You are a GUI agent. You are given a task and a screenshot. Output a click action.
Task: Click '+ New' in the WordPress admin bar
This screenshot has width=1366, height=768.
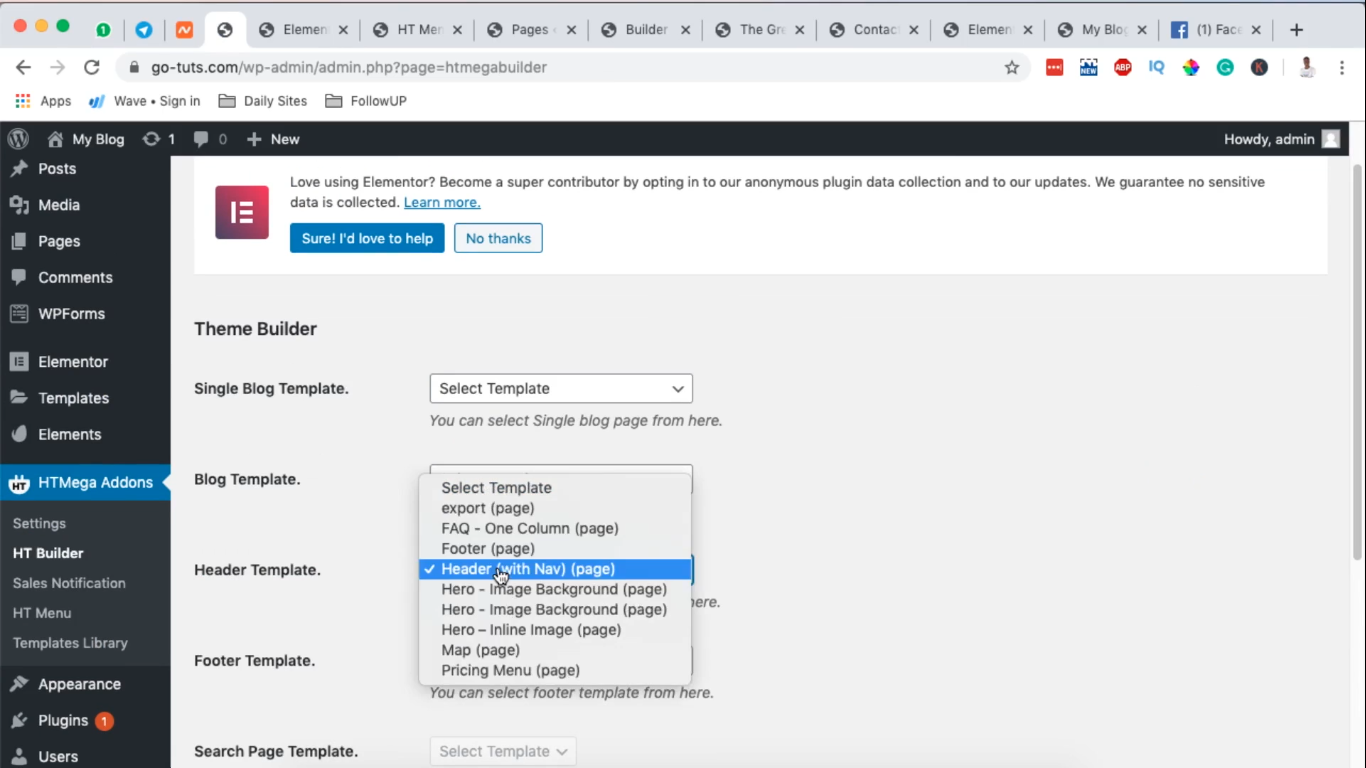pos(273,139)
